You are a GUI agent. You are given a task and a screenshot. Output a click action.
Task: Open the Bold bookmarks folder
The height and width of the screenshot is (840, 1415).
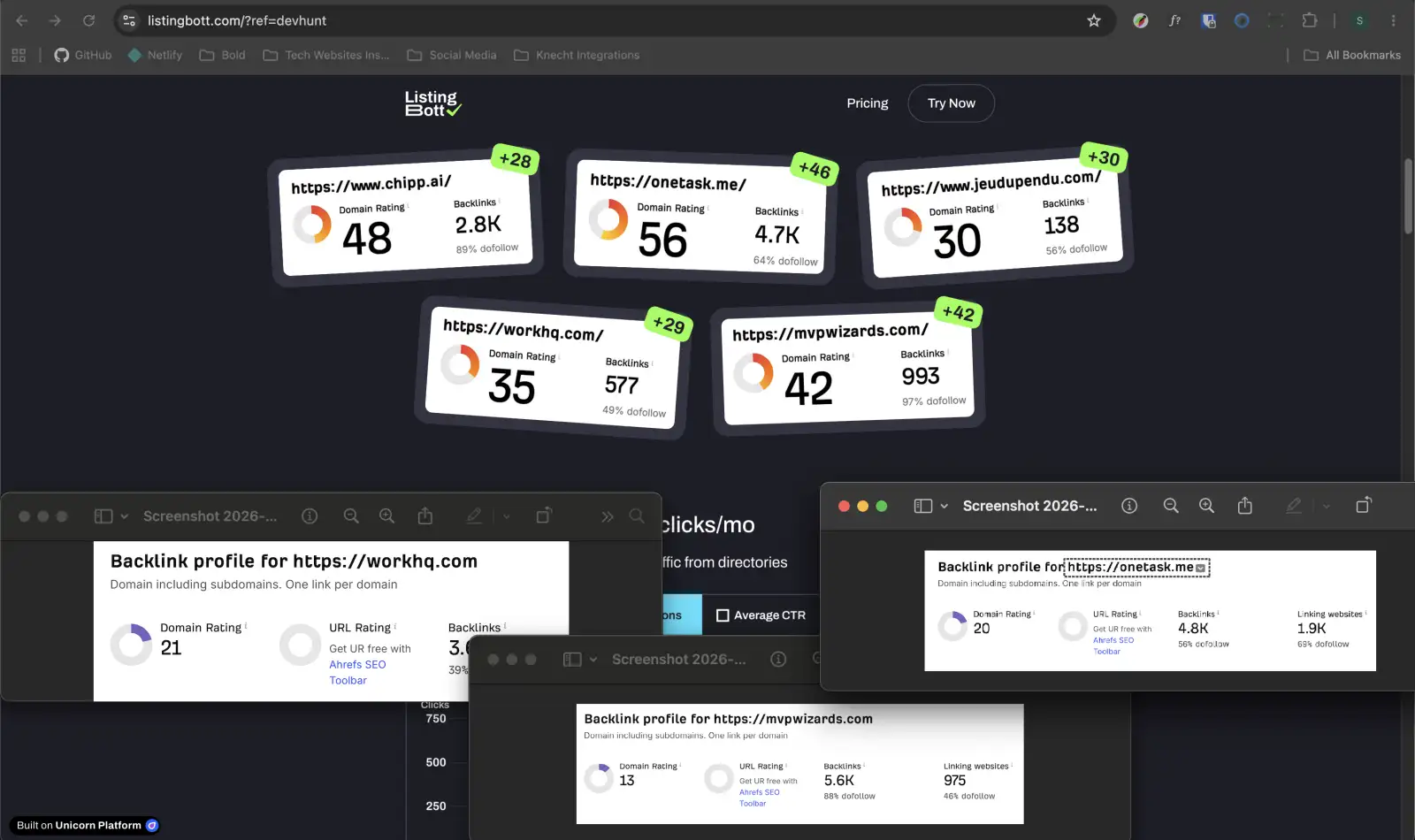222,55
